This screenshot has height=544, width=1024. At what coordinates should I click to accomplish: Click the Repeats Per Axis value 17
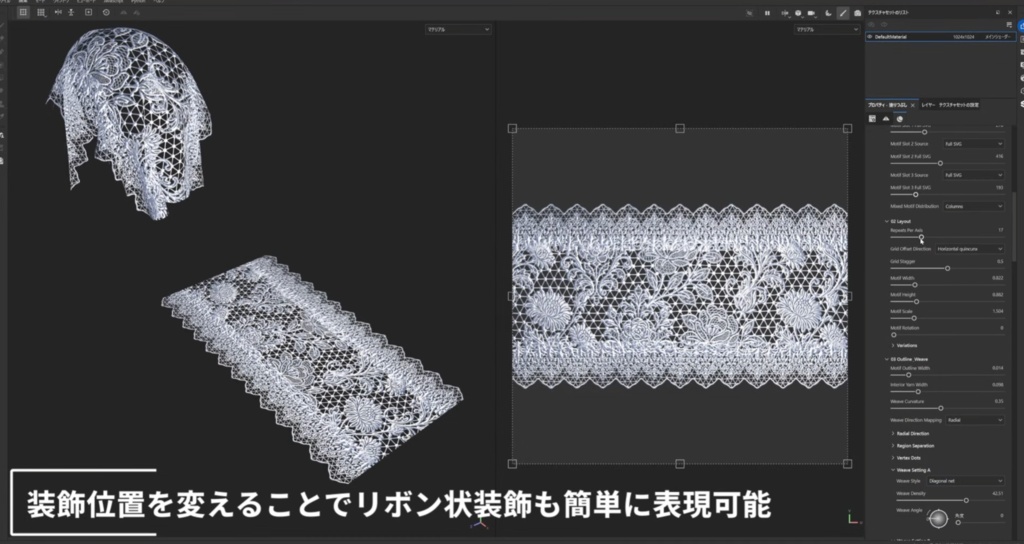point(1000,230)
